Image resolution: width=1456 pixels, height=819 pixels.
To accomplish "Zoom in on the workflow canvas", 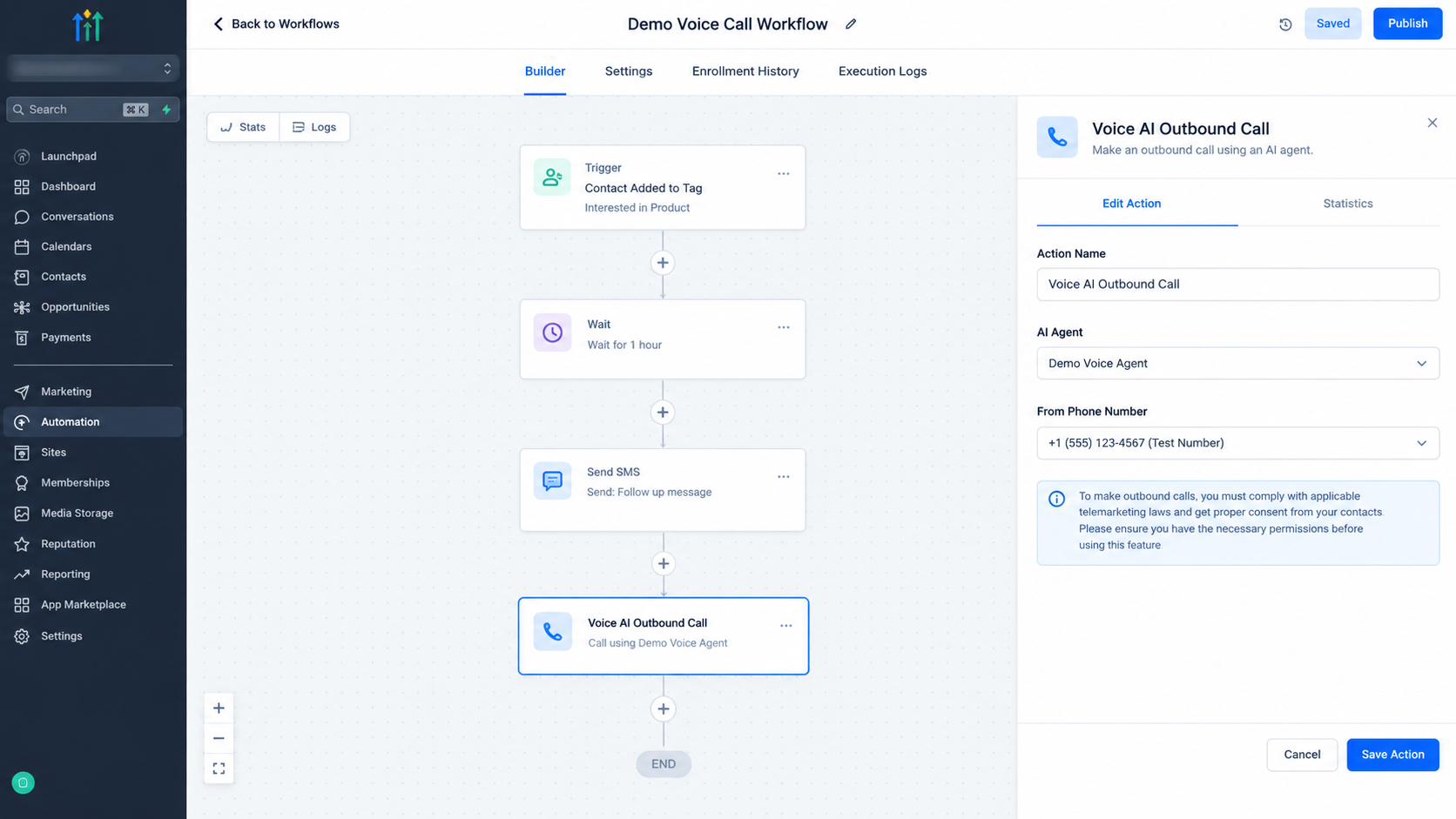I will tap(219, 708).
